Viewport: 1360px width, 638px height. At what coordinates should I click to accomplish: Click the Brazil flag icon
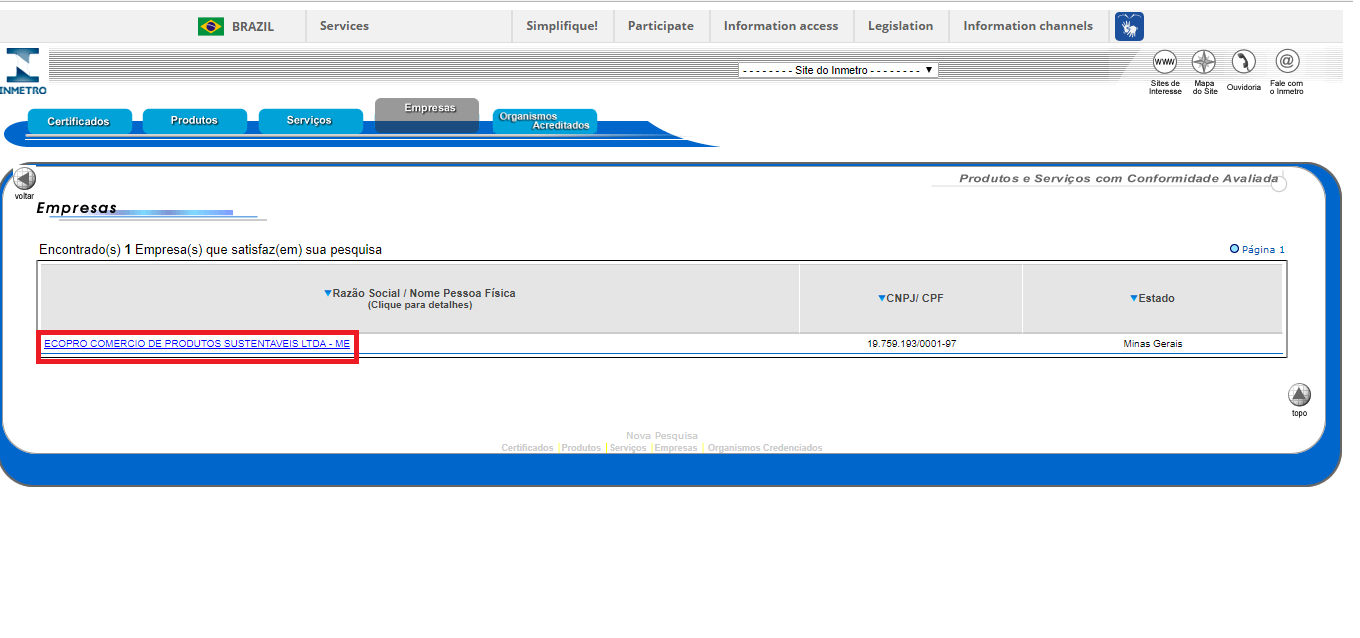click(x=211, y=27)
